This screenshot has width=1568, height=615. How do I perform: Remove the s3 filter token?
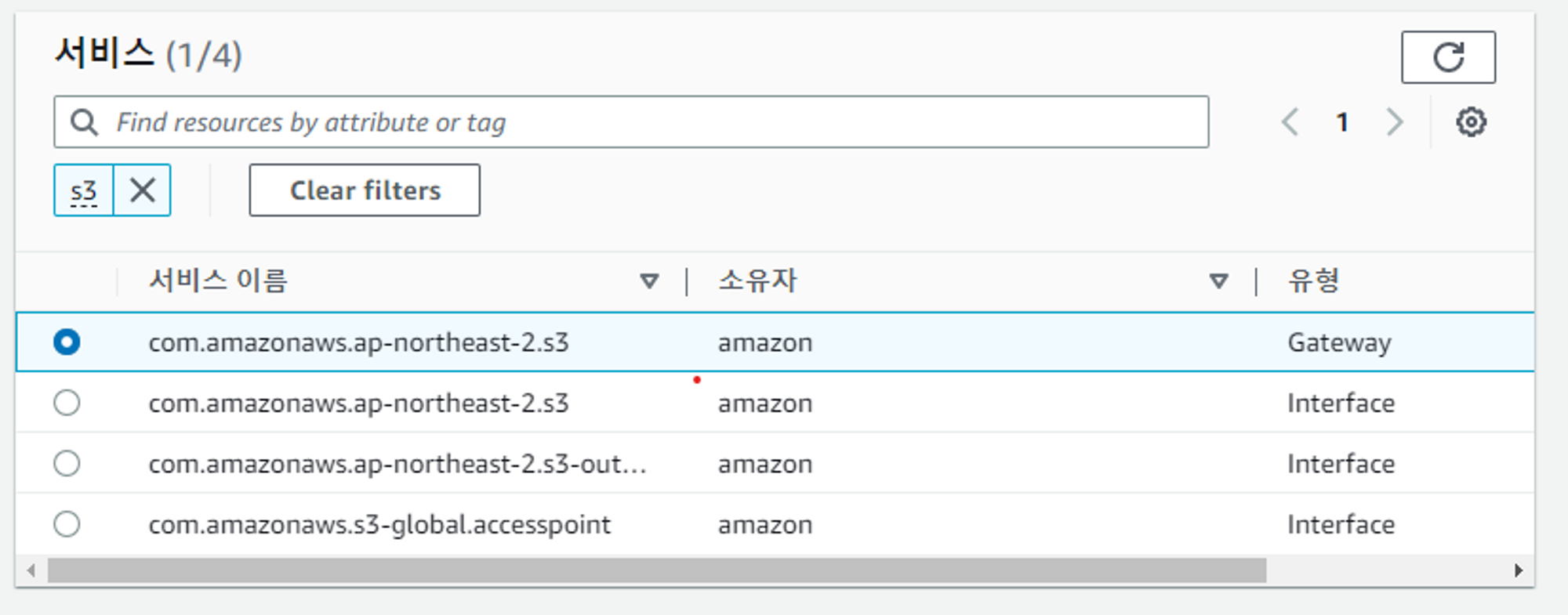tap(143, 190)
